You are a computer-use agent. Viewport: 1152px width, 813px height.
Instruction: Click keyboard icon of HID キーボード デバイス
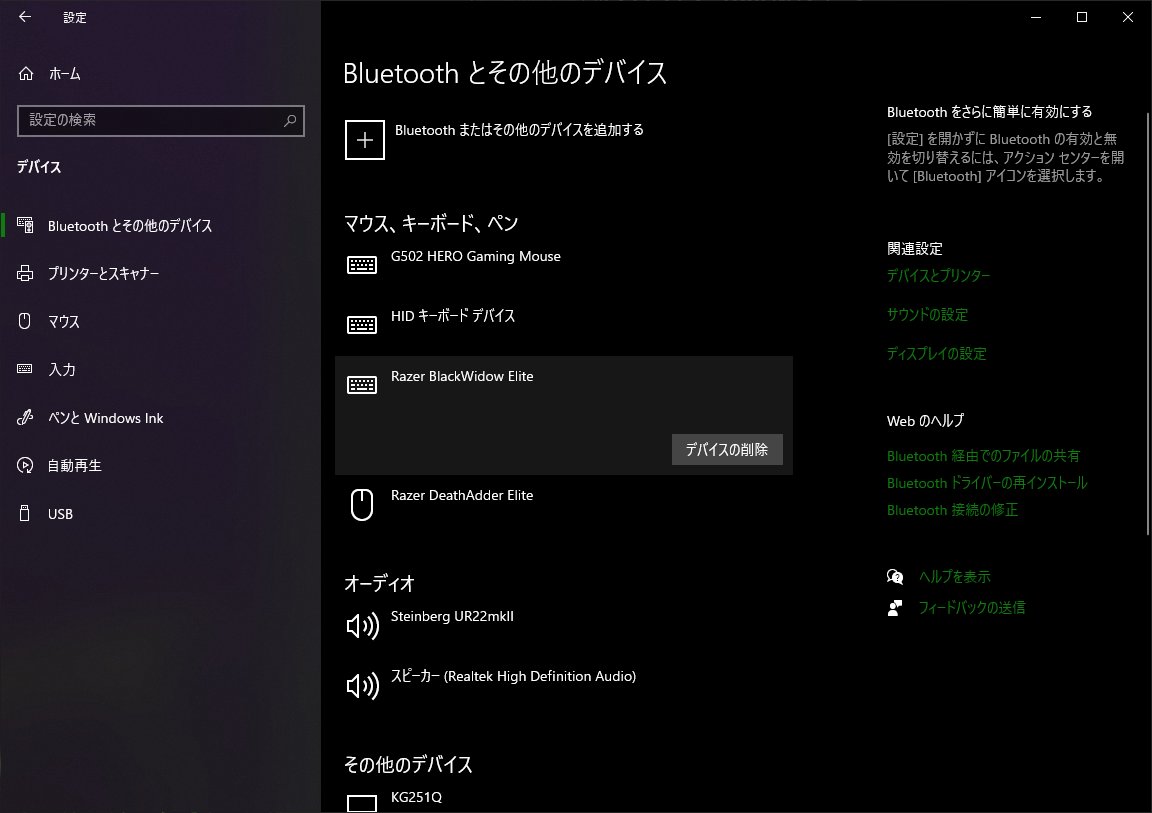point(361,325)
